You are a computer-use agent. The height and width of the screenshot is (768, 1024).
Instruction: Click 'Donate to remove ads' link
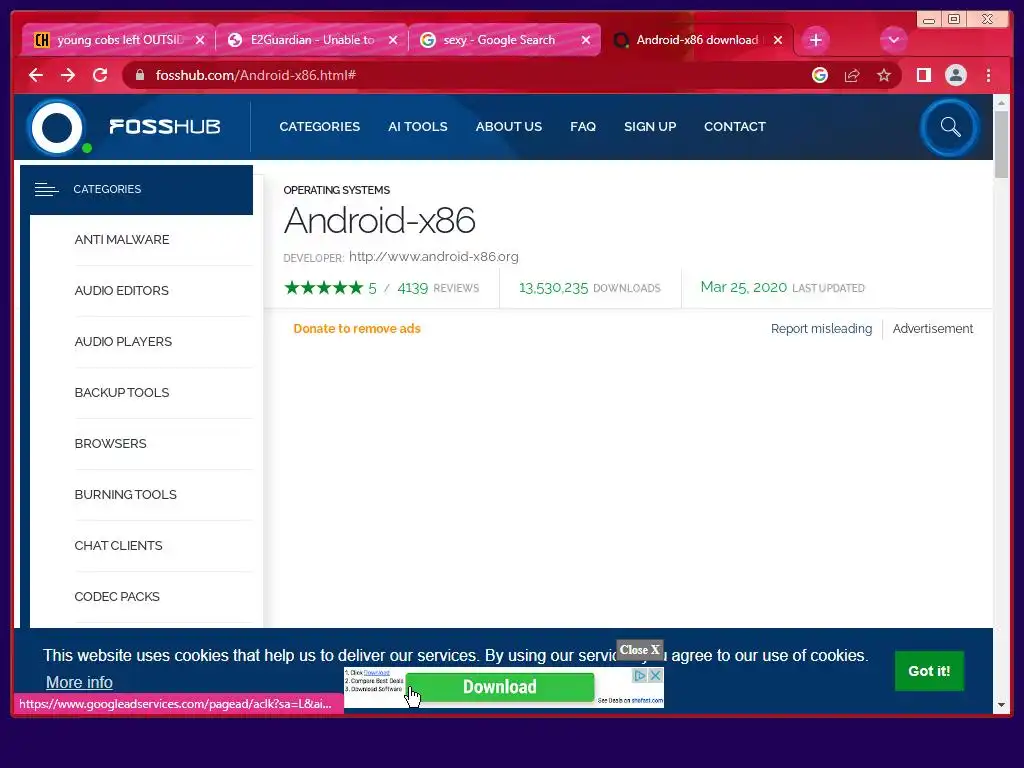pyautogui.click(x=357, y=328)
